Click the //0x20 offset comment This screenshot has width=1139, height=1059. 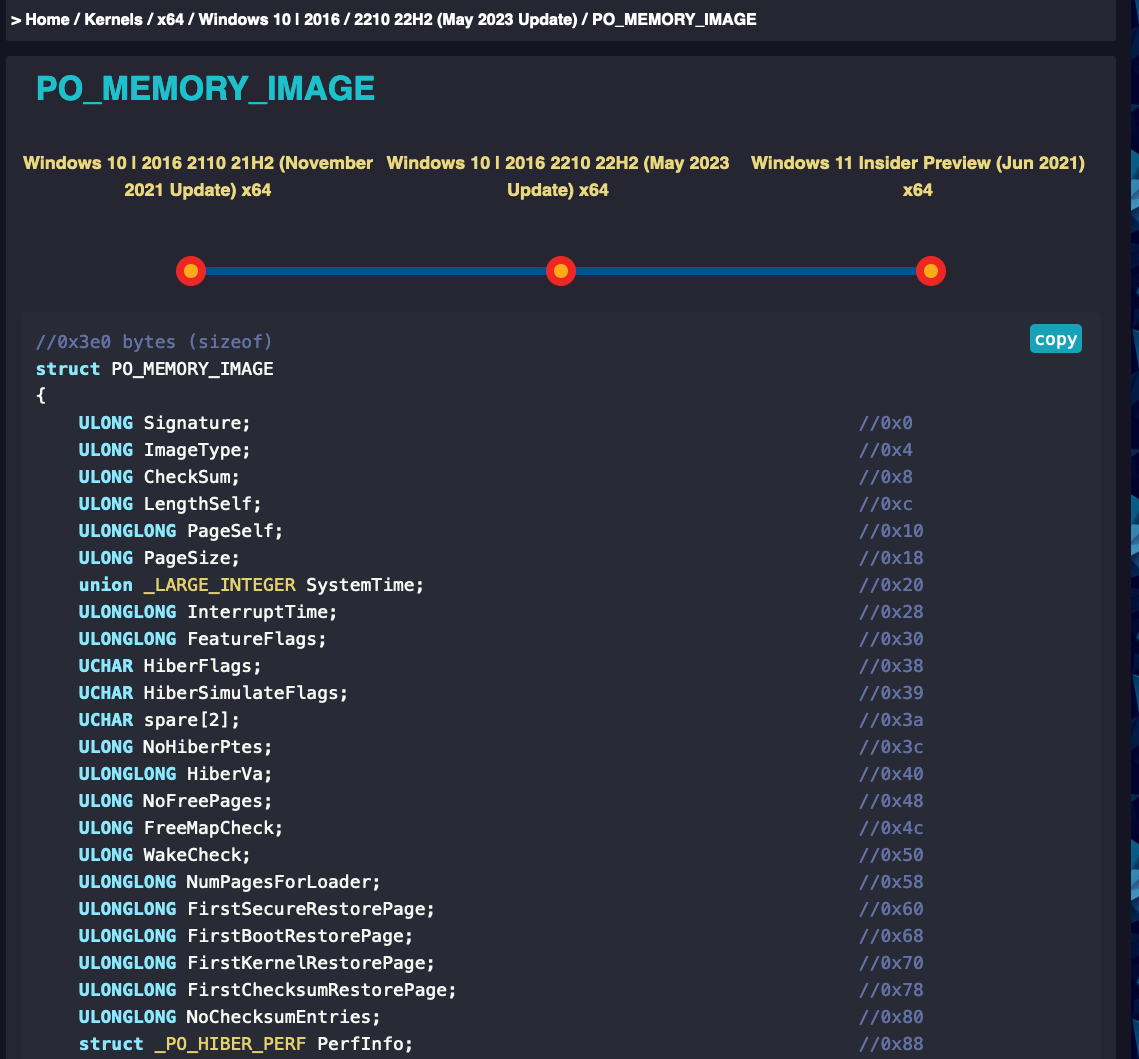tap(891, 585)
